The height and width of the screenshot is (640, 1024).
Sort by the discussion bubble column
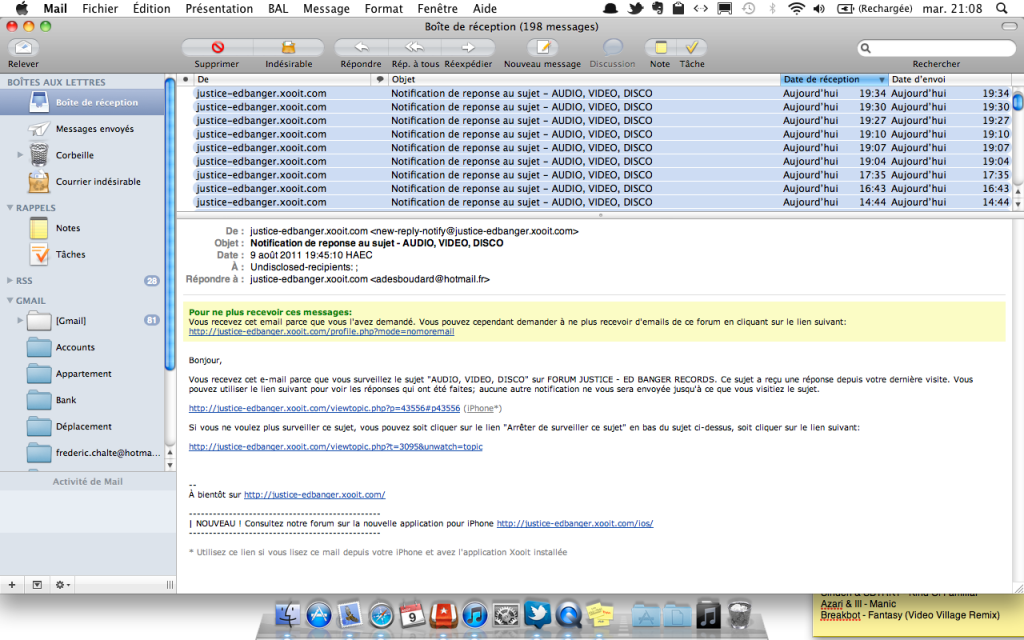point(379,80)
